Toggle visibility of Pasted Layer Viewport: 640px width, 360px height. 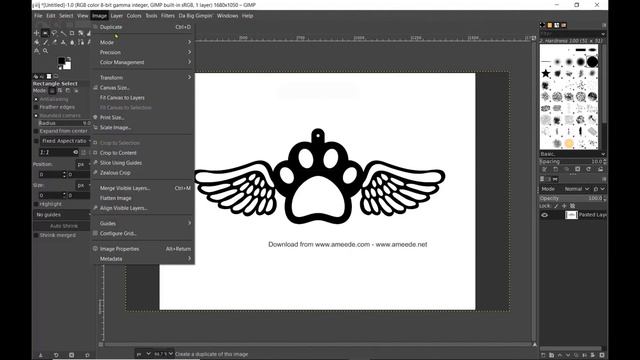pyautogui.click(x=544, y=215)
